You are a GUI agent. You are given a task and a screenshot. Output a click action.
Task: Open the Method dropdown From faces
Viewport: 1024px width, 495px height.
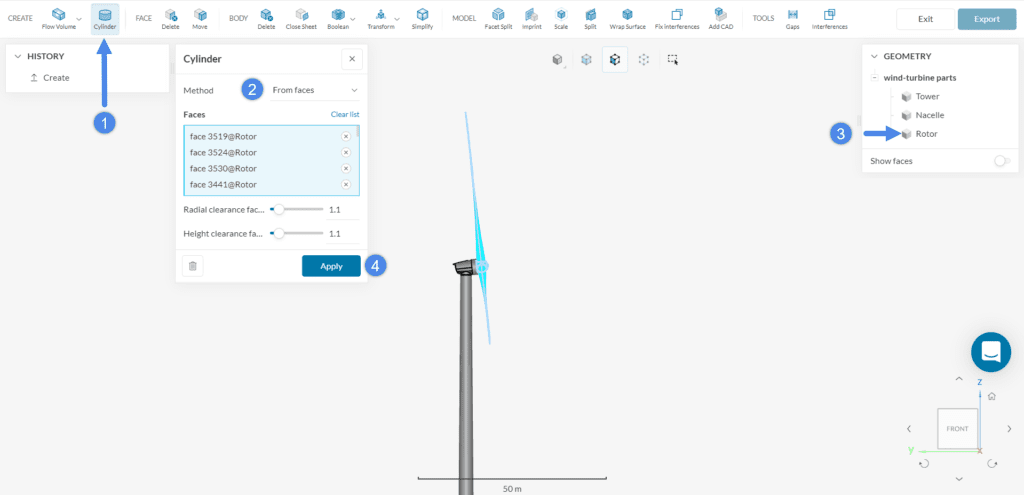point(315,90)
